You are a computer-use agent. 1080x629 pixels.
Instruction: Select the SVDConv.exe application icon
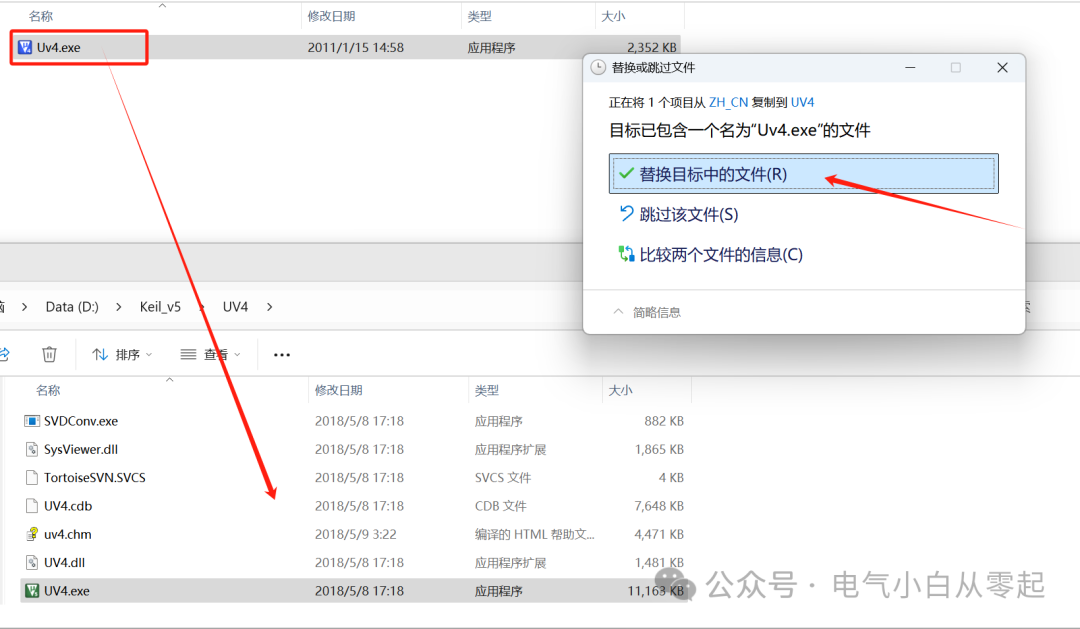coord(31,420)
